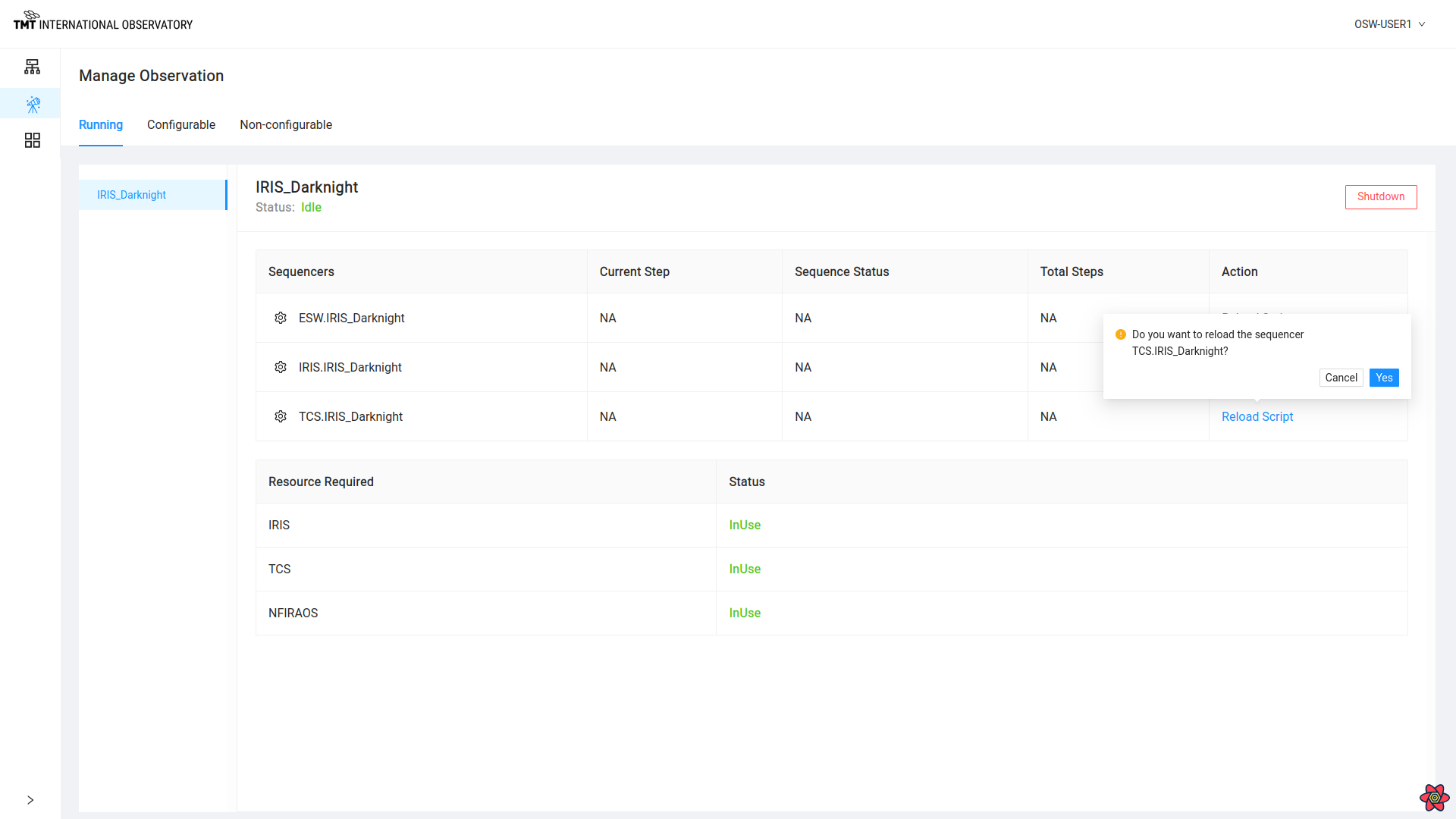The image size is (1456, 819).
Task: Click the red Shutdown button
Action: pos(1381,196)
